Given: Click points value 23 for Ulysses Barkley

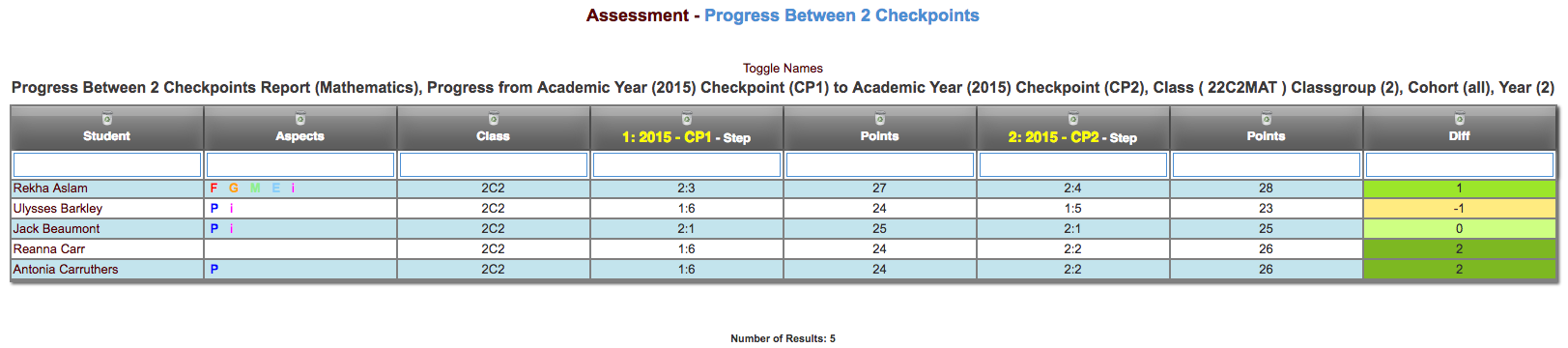Looking at the screenshot, I should (1267, 209).
